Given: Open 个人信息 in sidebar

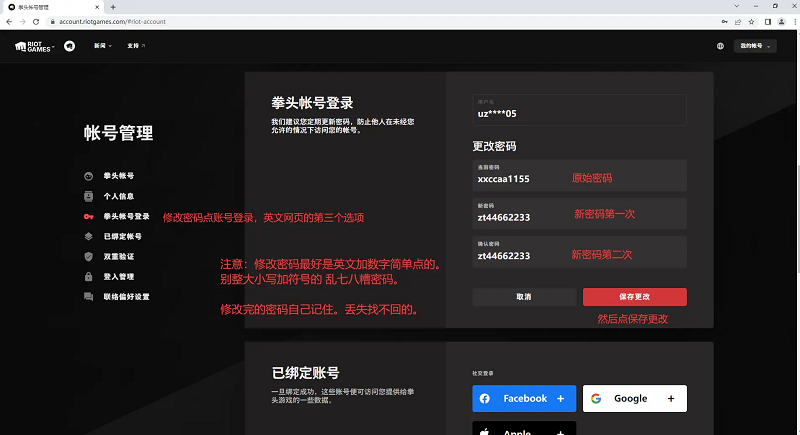Looking at the screenshot, I should tap(119, 196).
